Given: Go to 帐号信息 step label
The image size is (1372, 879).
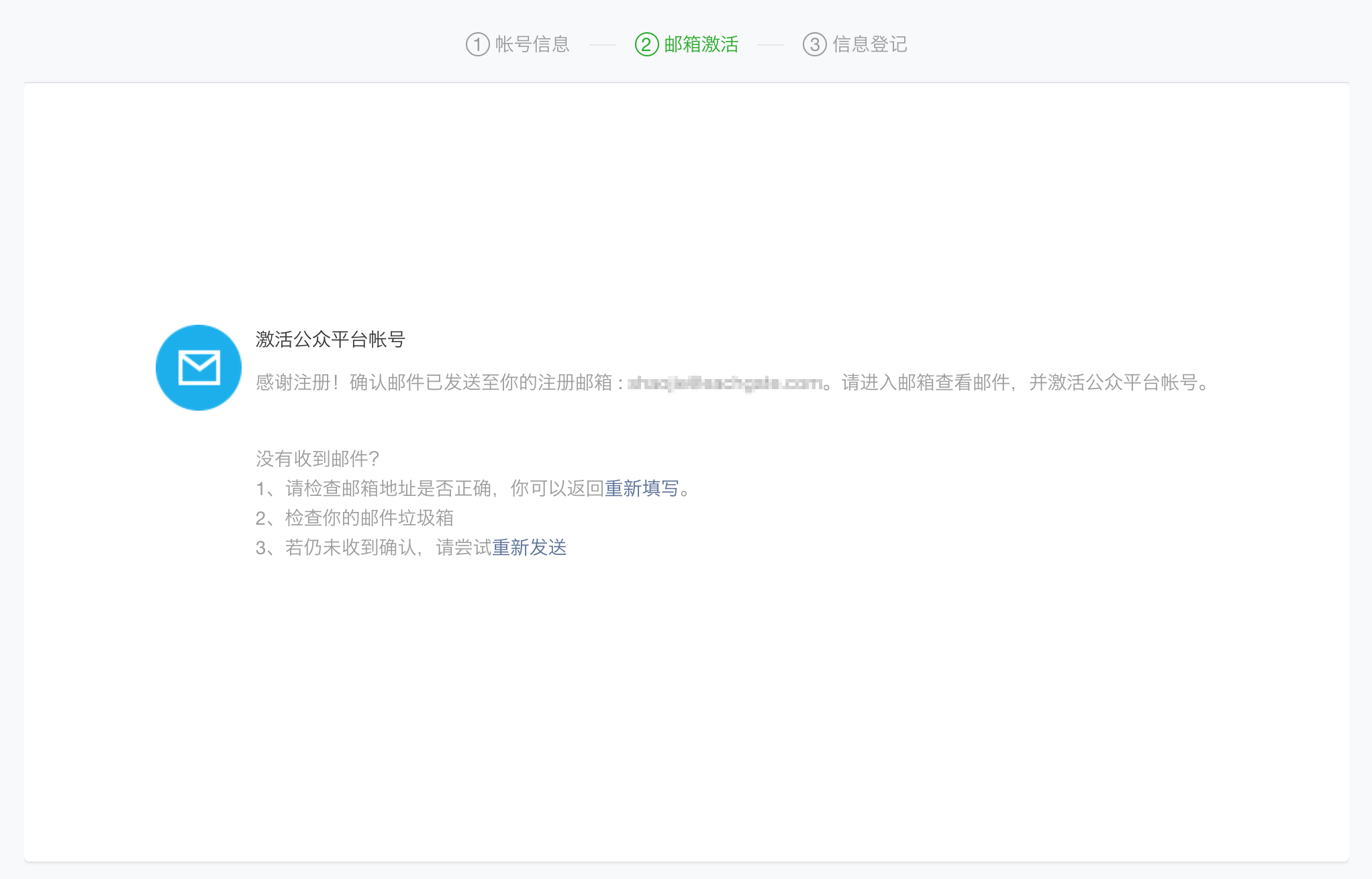Looking at the screenshot, I should [x=532, y=44].
